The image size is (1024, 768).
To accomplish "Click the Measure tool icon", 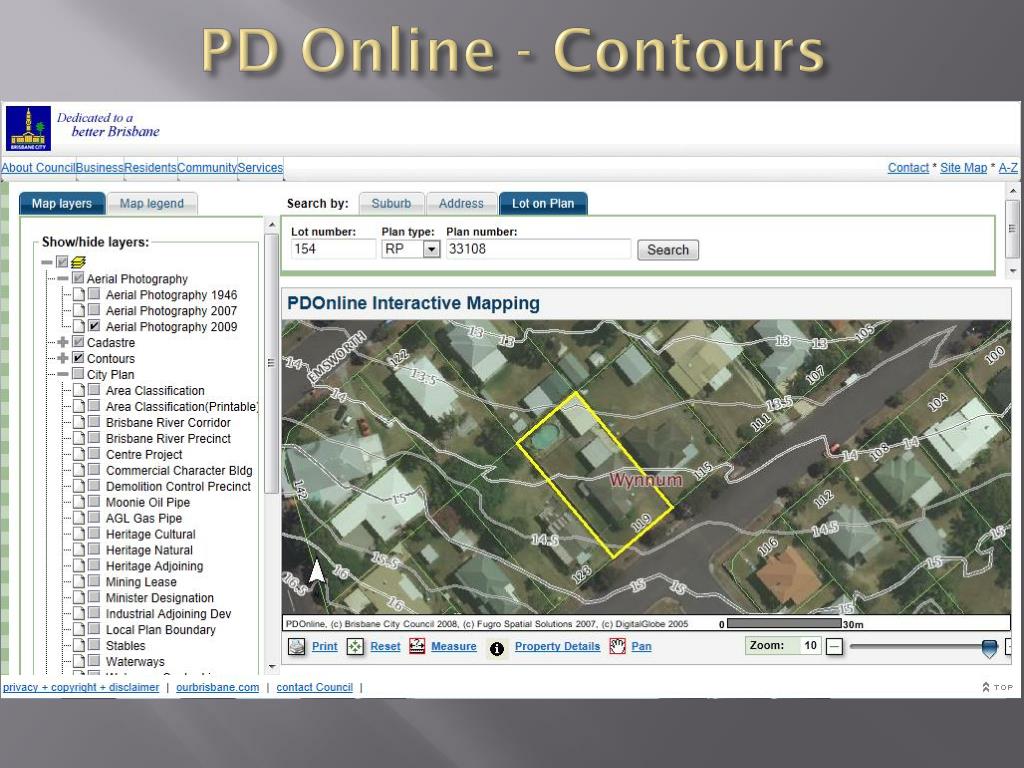I will (x=417, y=647).
